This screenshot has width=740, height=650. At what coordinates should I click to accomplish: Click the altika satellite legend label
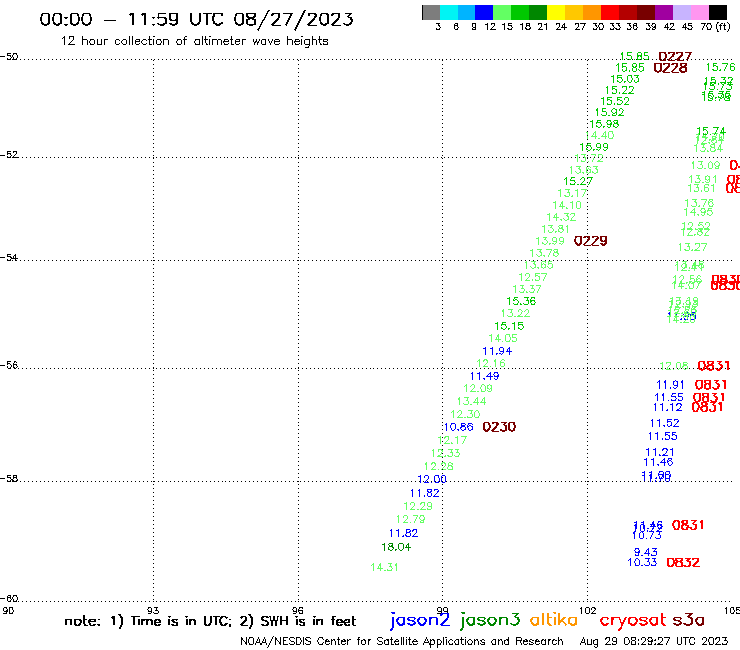pos(553,620)
